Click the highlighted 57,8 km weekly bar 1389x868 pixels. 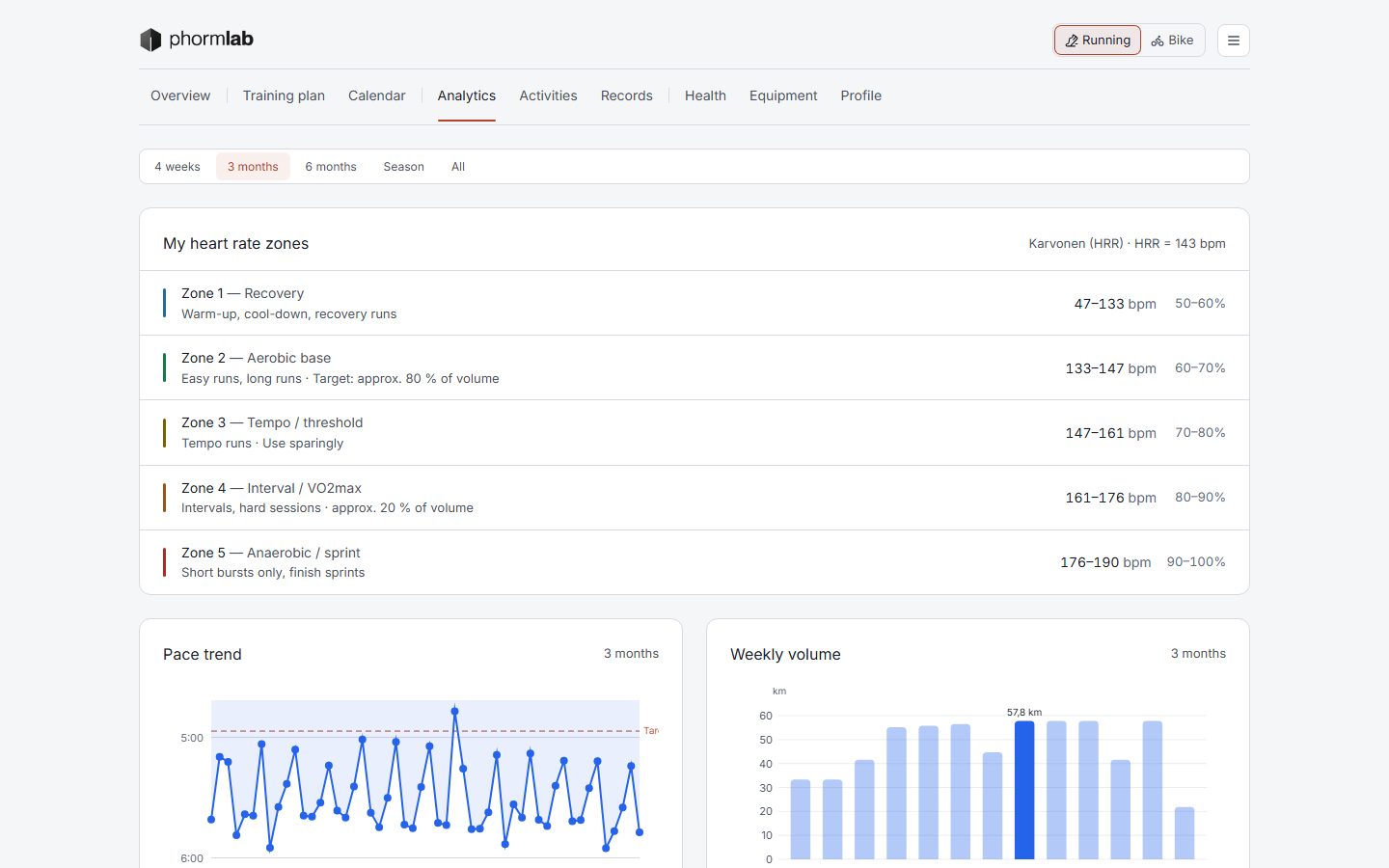[x=1024, y=790]
